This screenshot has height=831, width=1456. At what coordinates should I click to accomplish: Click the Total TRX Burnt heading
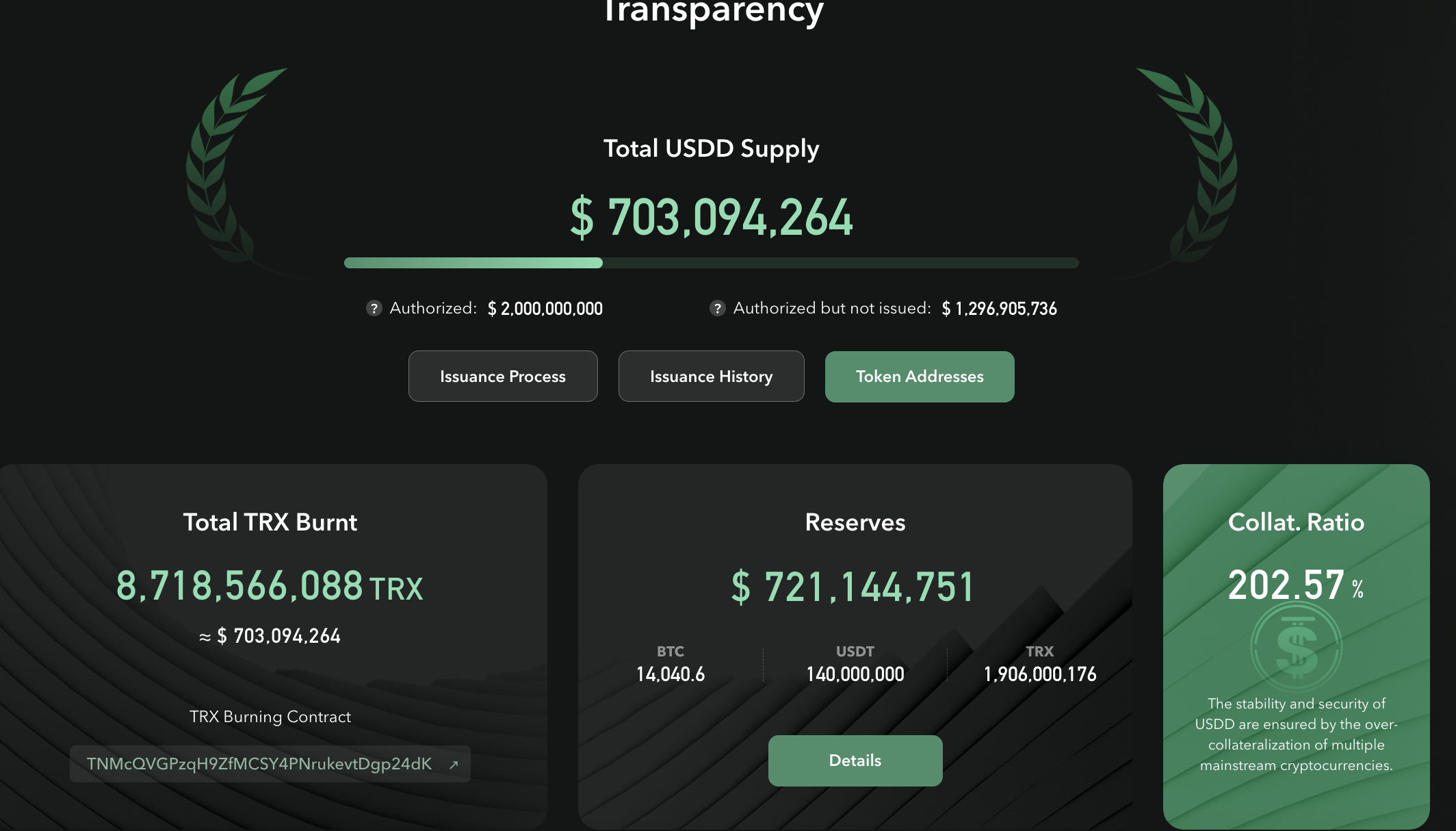(x=270, y=522)
